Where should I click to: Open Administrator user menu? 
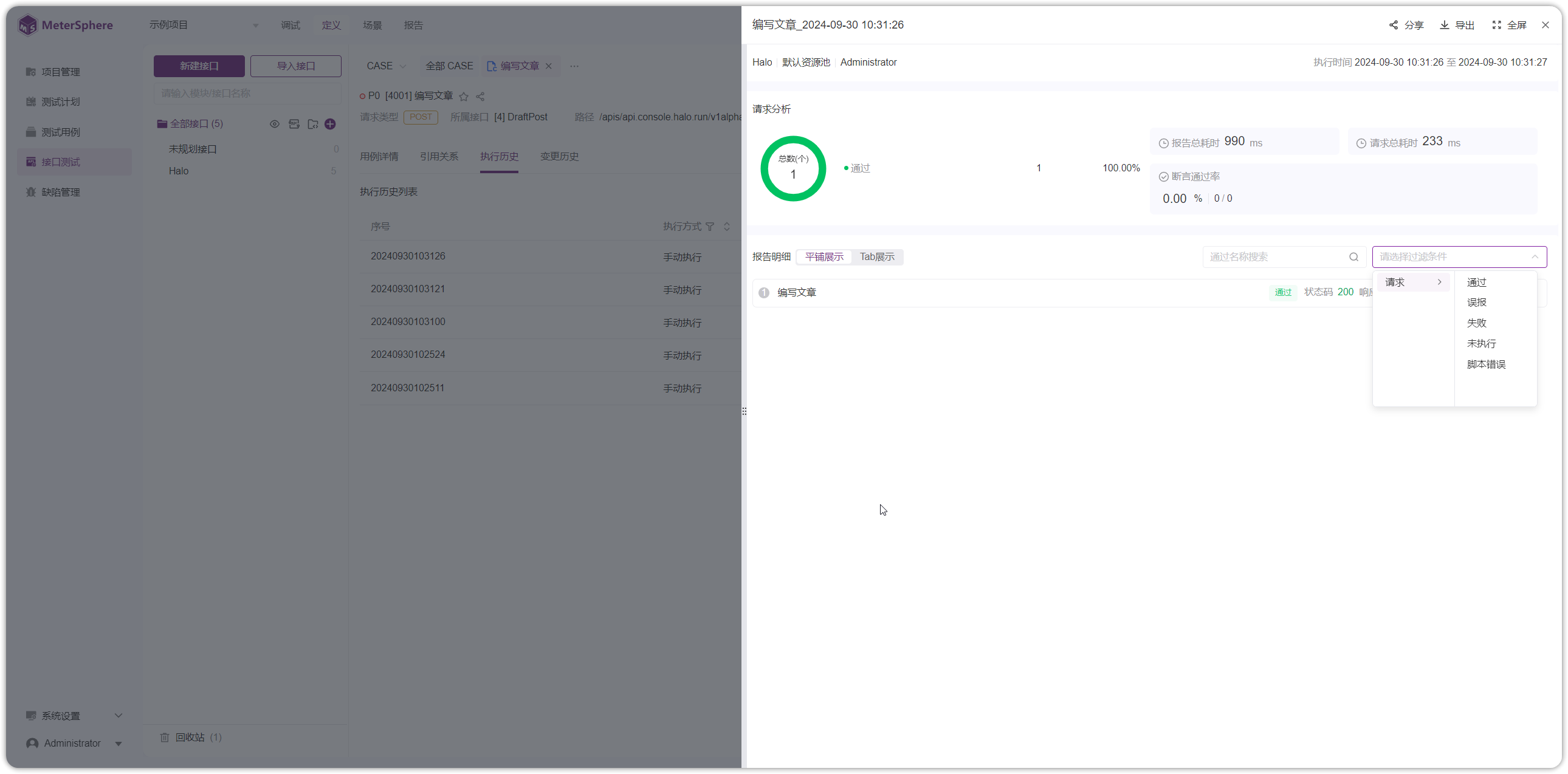pos(74,744)
